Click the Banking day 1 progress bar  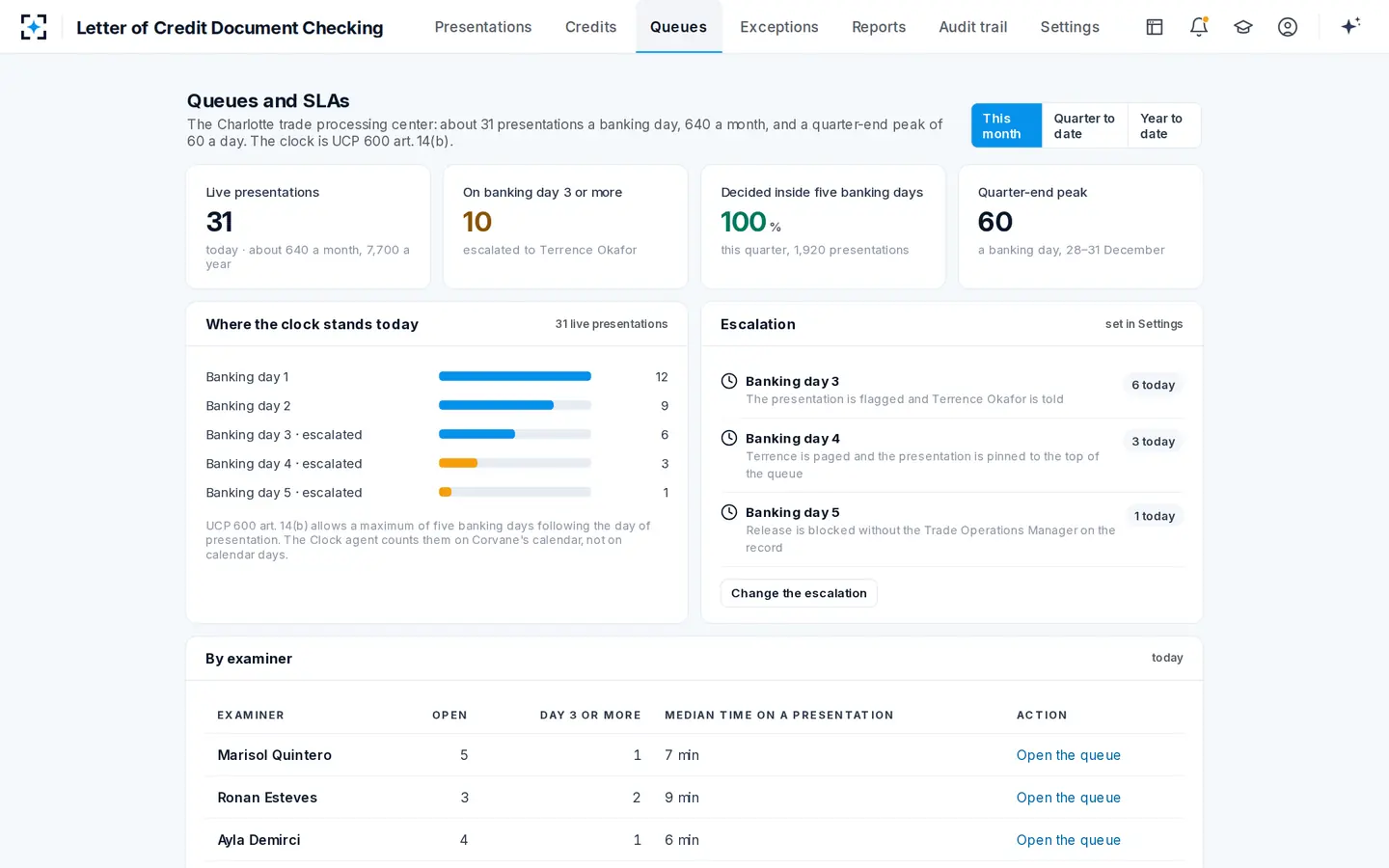click(x=515, y=376)
